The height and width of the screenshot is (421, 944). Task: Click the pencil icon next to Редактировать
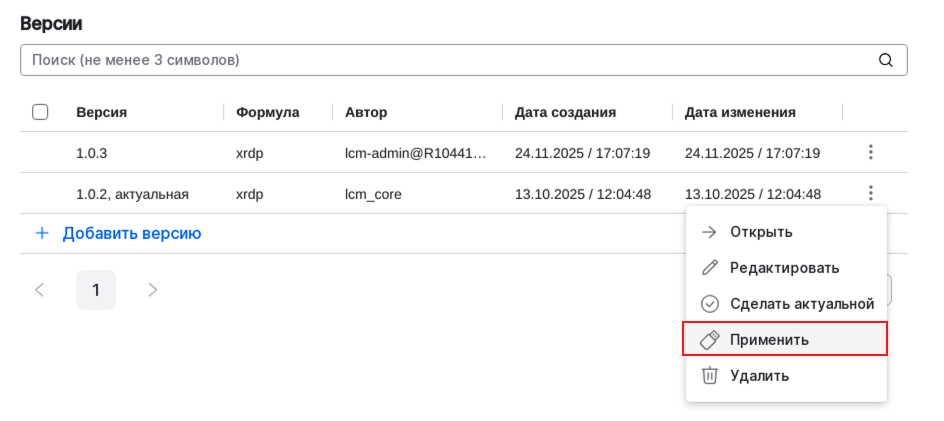[x=710, y=268]
